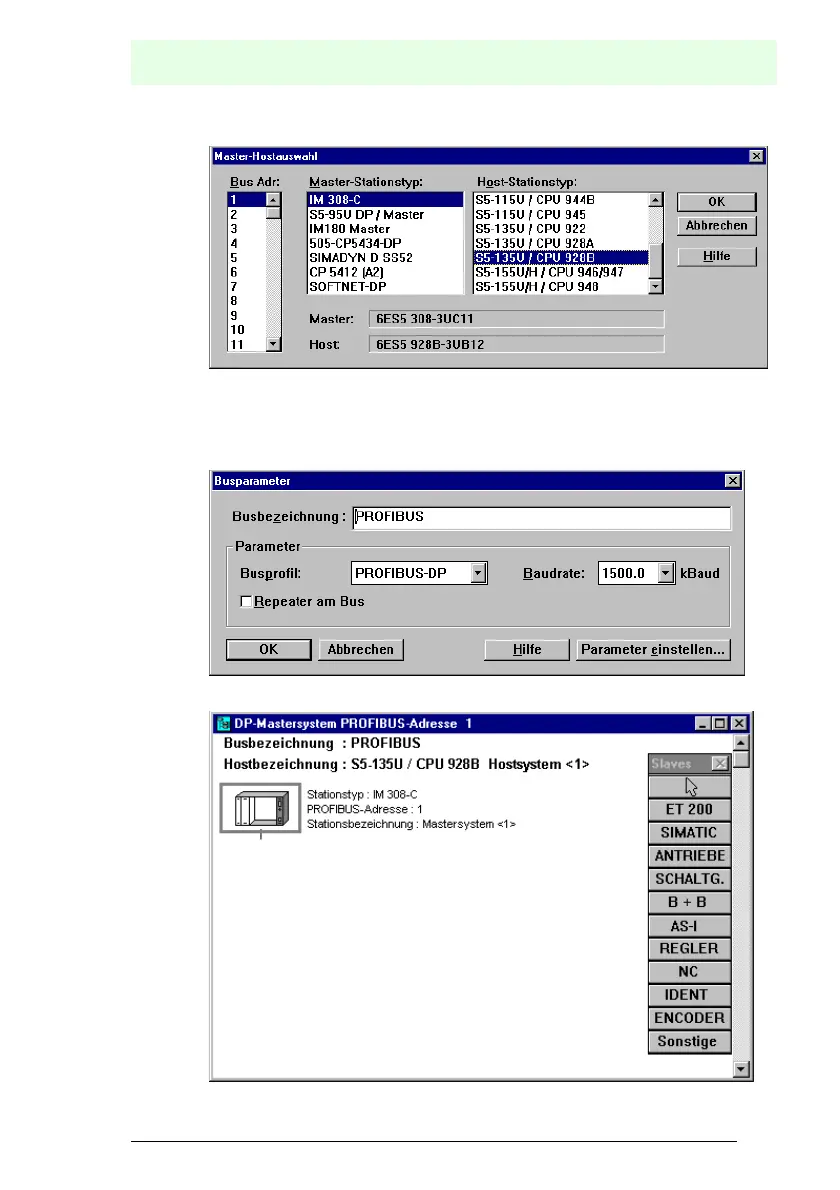
Task: Select host S5-155U/H / CPU 946/947
Action: (x=561, y=272)
